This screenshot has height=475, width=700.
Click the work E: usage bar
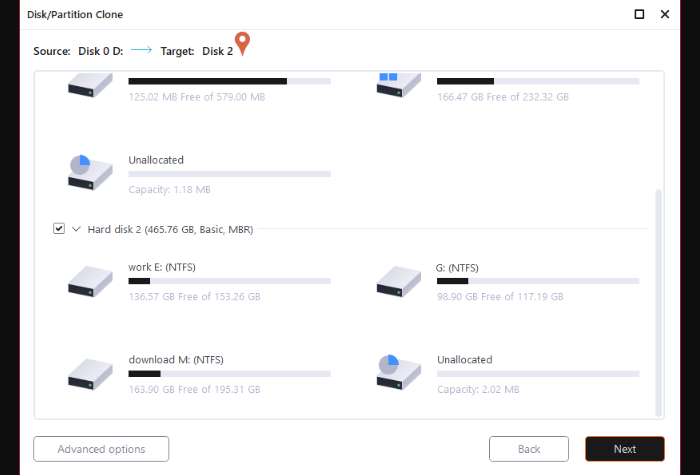point(229,281)
